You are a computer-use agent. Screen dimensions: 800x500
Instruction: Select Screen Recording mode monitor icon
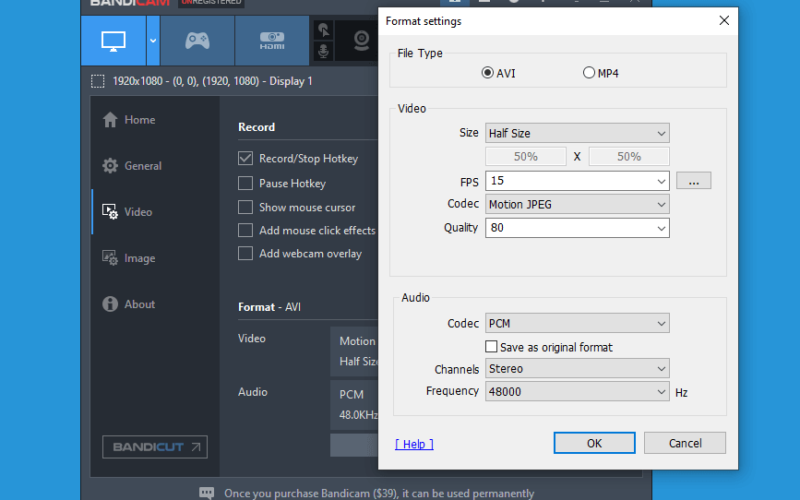pyautogui.click(x=113, y=41)
